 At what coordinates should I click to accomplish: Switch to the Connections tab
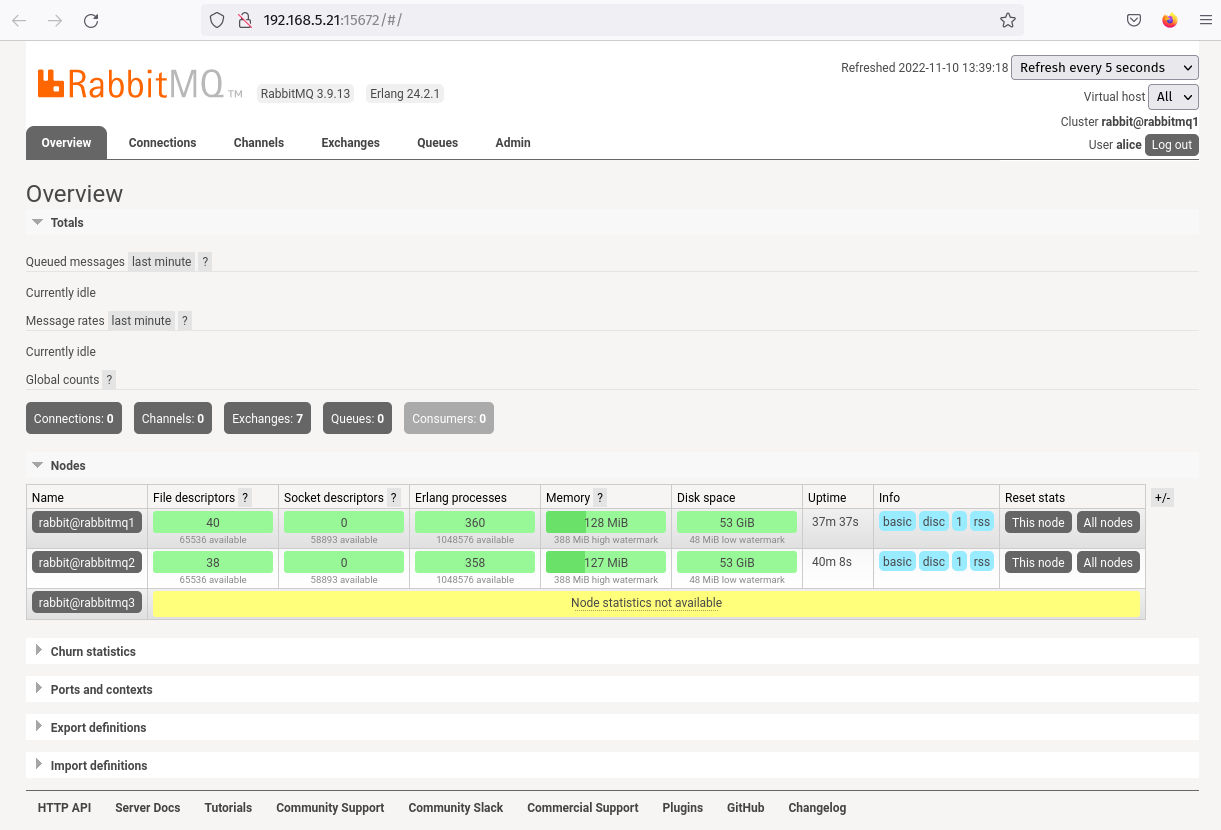(163, 143)
